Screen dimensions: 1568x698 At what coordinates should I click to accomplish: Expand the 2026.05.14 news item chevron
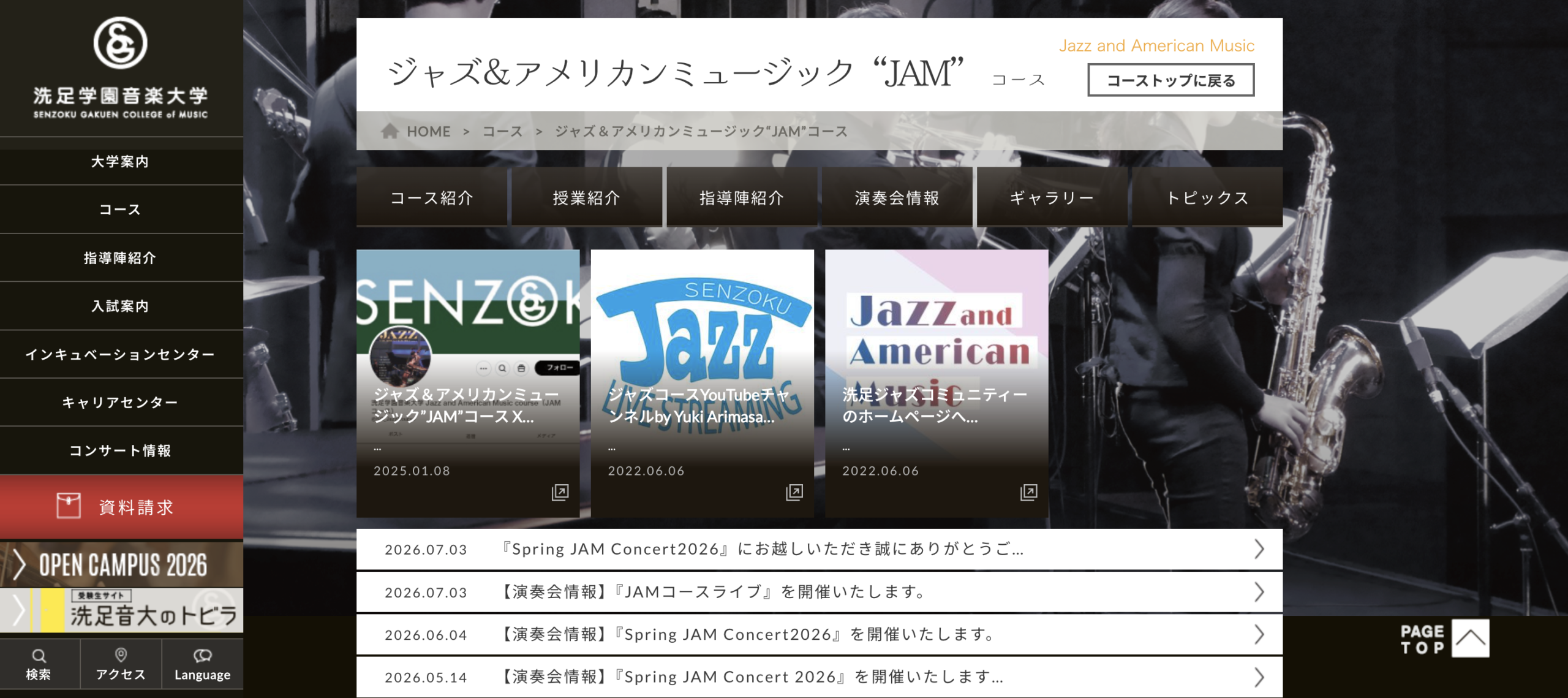[x=1259, y=677]
